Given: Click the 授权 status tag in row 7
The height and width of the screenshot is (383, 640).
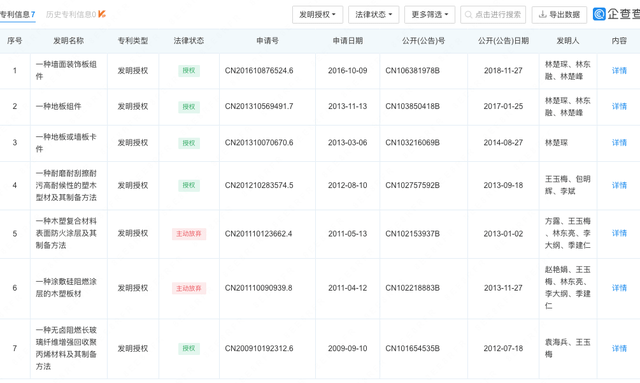Looking at the screenshot, I should 189,349.
